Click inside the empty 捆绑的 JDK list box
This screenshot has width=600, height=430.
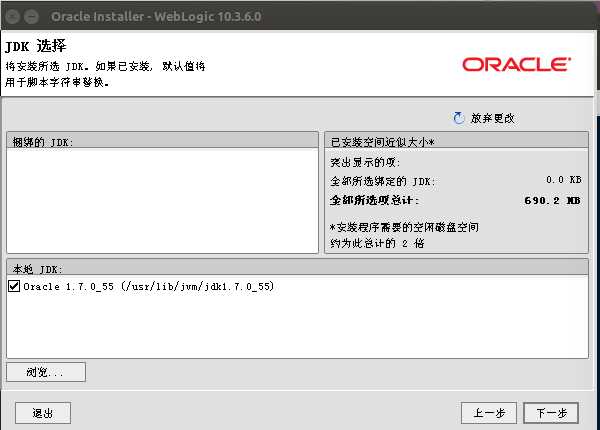click(162, 200)
